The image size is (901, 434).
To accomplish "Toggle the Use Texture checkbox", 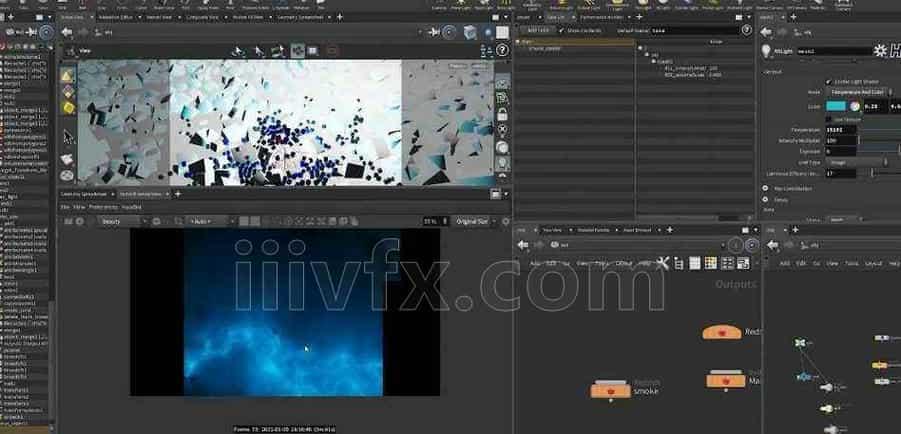I will (x=828, y=119).
